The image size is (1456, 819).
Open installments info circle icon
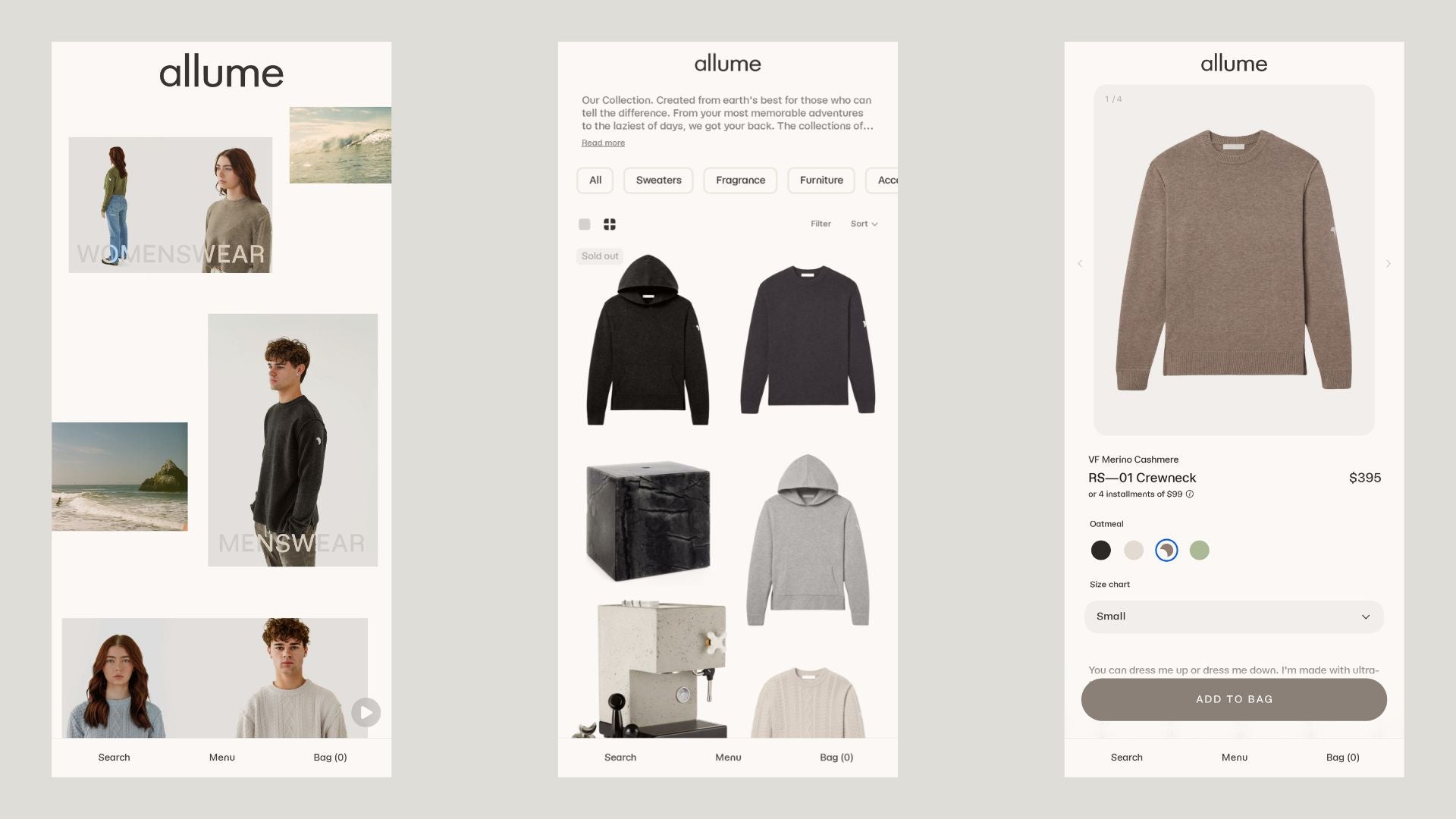click(x=1190, y=494)
